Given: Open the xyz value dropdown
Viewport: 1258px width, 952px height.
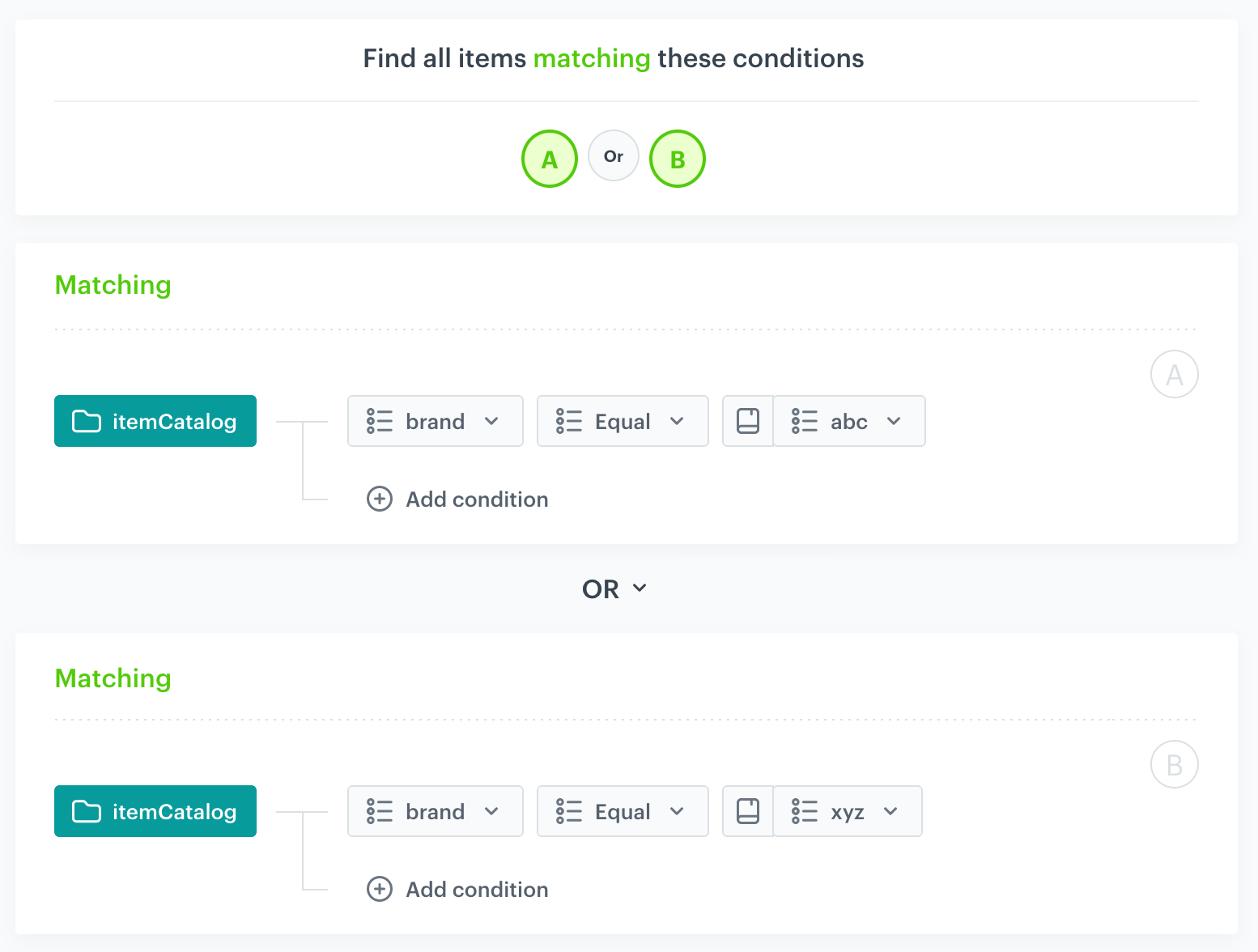Looking at the screenshot, I should tap(890, 811).
